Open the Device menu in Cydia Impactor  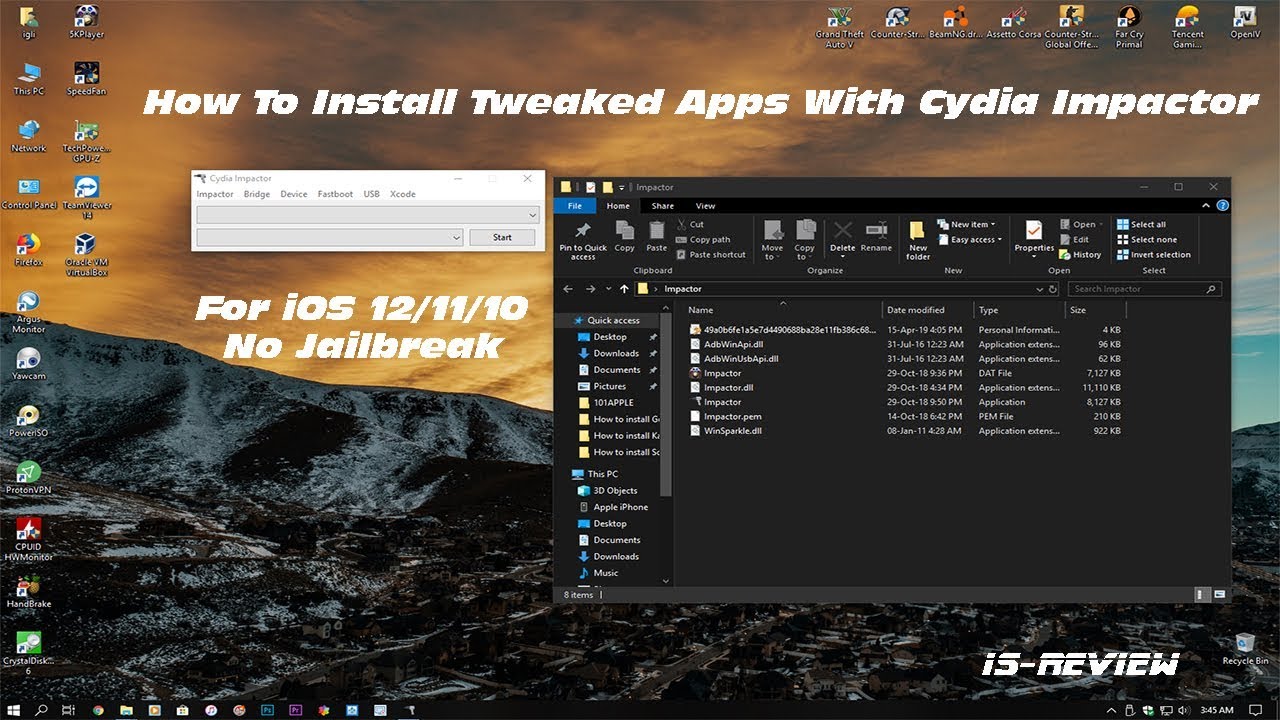[x=294, y=194]
